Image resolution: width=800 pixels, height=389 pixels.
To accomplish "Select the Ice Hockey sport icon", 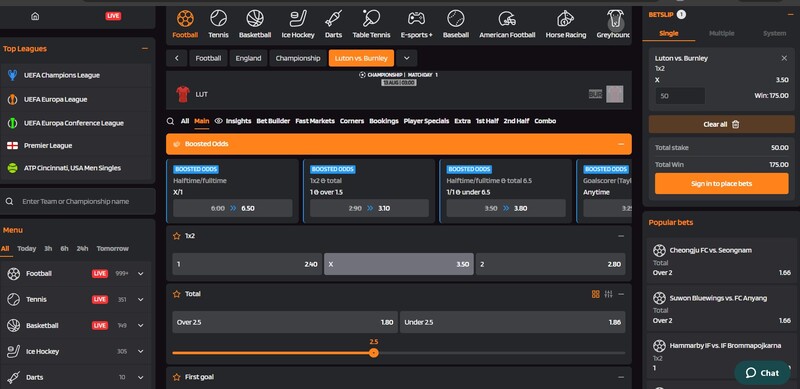I will [x=298, y=18].
